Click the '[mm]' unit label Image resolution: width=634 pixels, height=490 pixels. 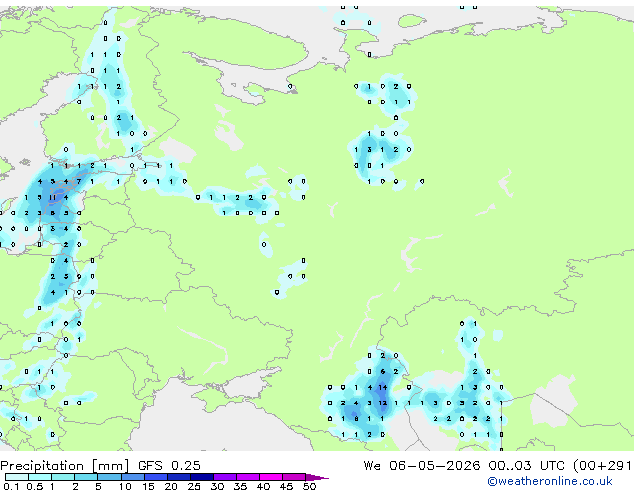[x=110, y=466]
